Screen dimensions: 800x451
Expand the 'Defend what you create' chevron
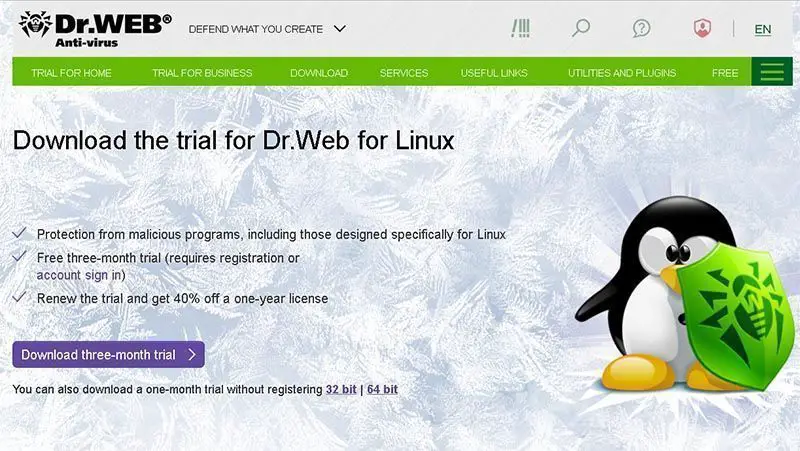pyautogui.click(x=340, y=29)
